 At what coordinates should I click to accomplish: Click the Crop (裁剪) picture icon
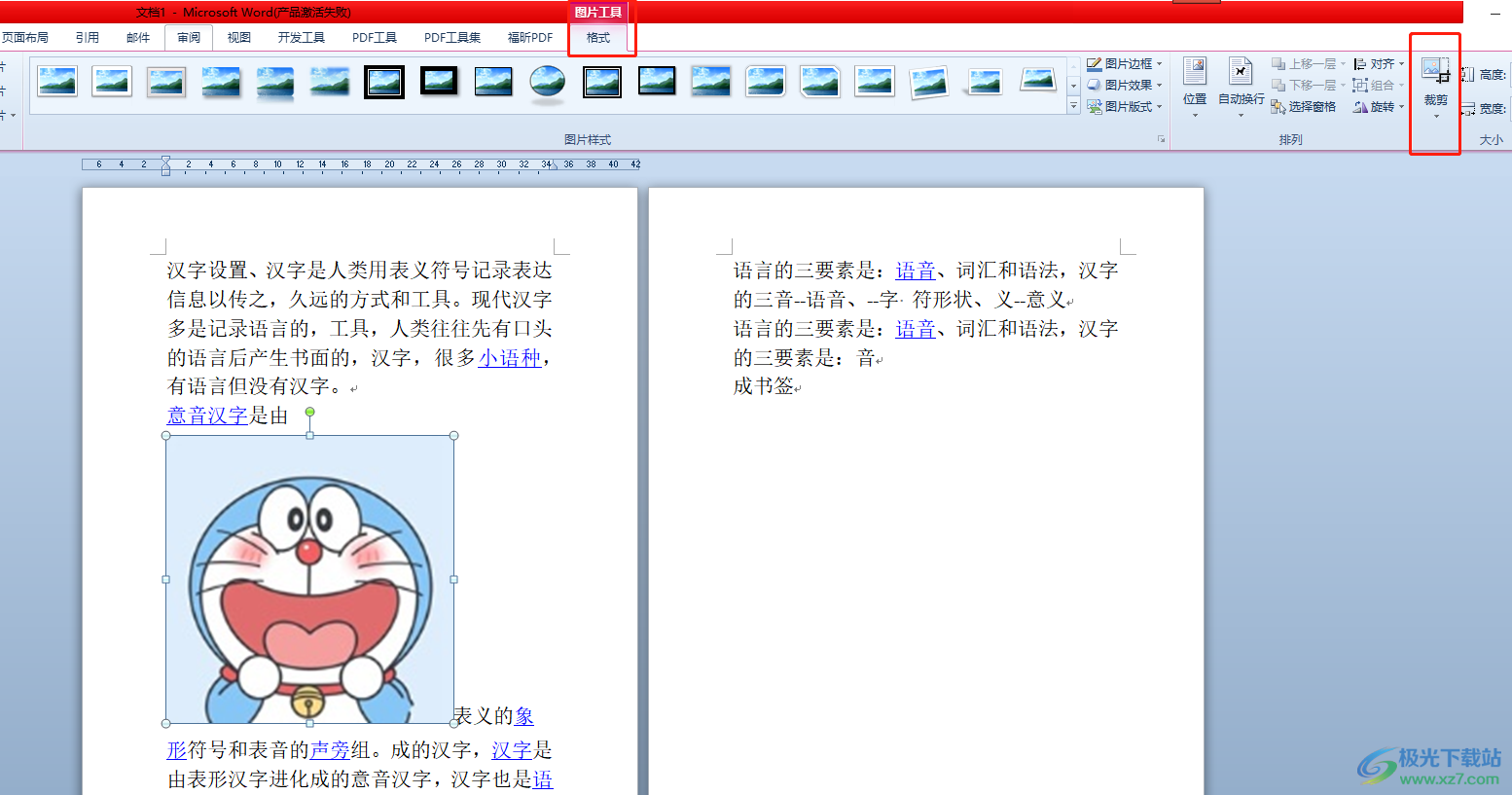click(x=1435, y=71)
